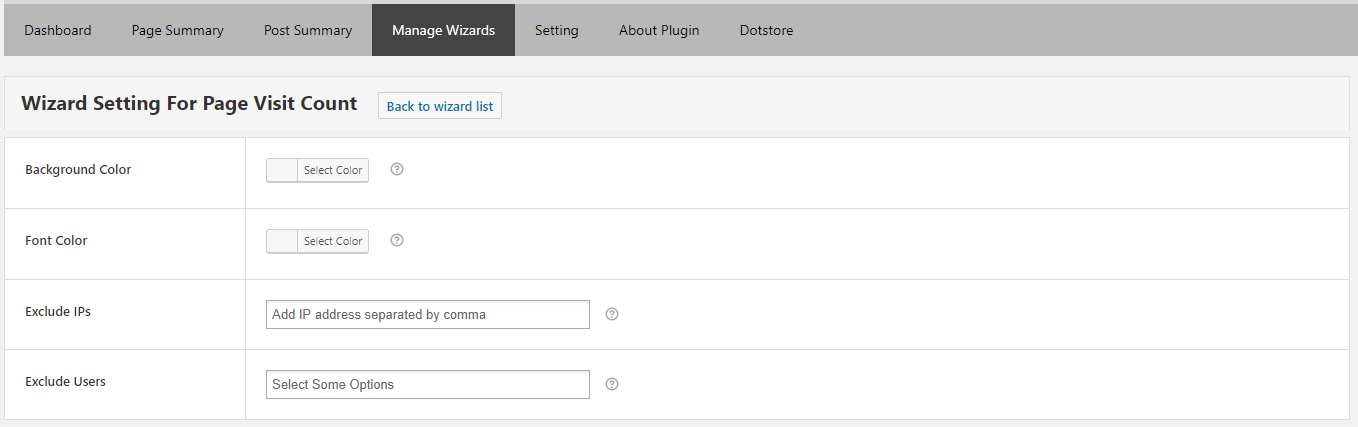Image resolution: width=1358 pixels, height=427 pixels.
Task: Click help icon next to Background Color
Action: pos(397,170)
